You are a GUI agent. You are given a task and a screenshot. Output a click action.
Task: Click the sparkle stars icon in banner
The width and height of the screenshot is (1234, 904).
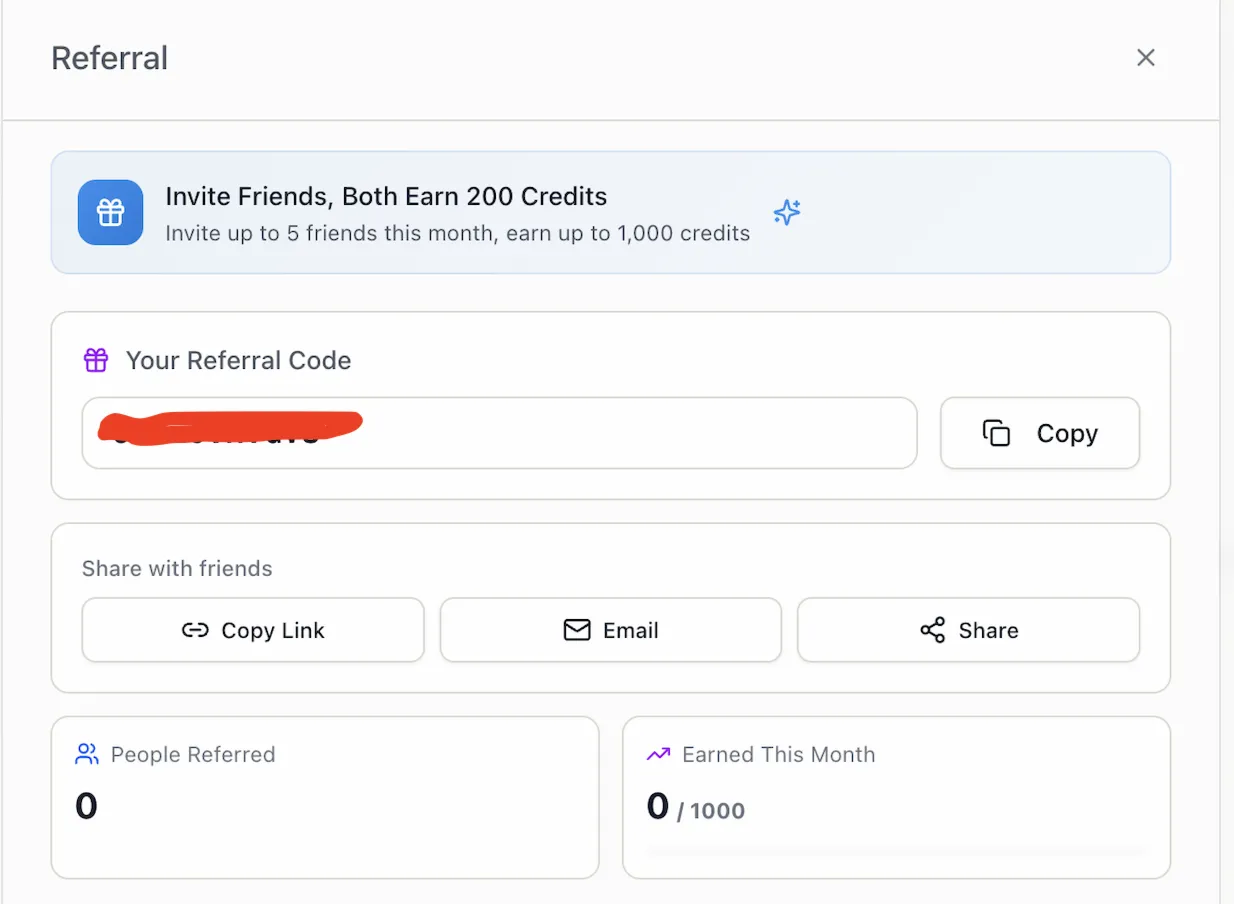click(x=787, y=212)
